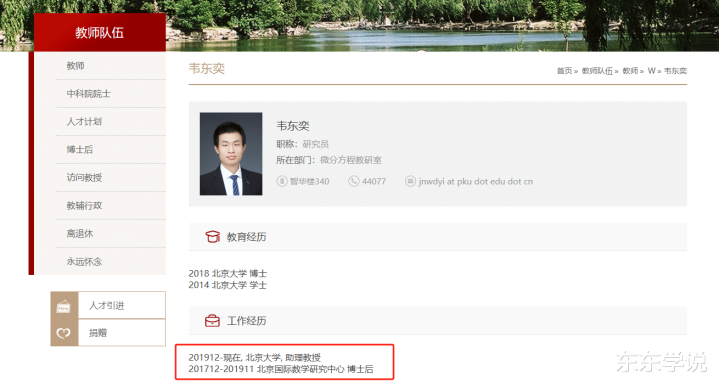Viewport: 719px width, 388px height.
Task: Go to the 博士后 sidebar section
Action: 80,150
